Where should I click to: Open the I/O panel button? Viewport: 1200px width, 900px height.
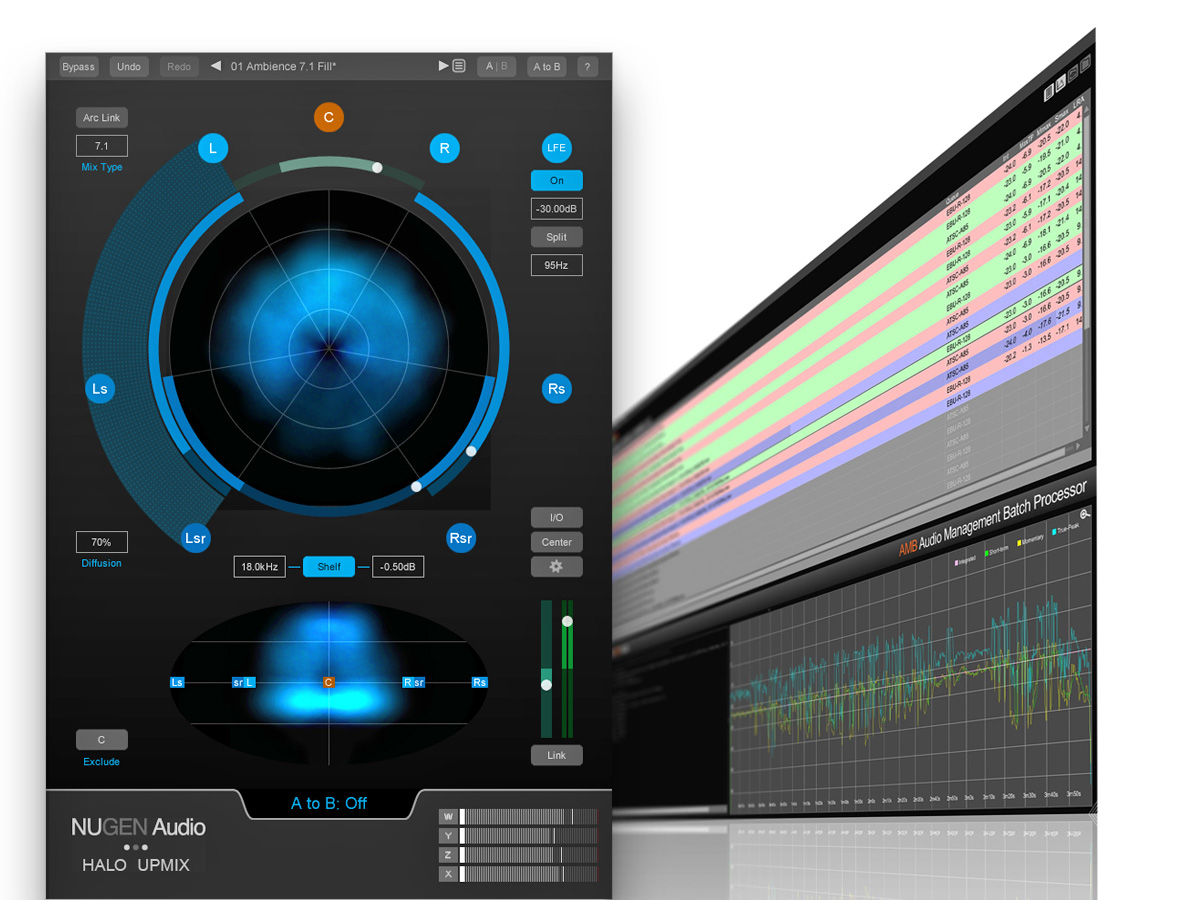click(556, 517)
